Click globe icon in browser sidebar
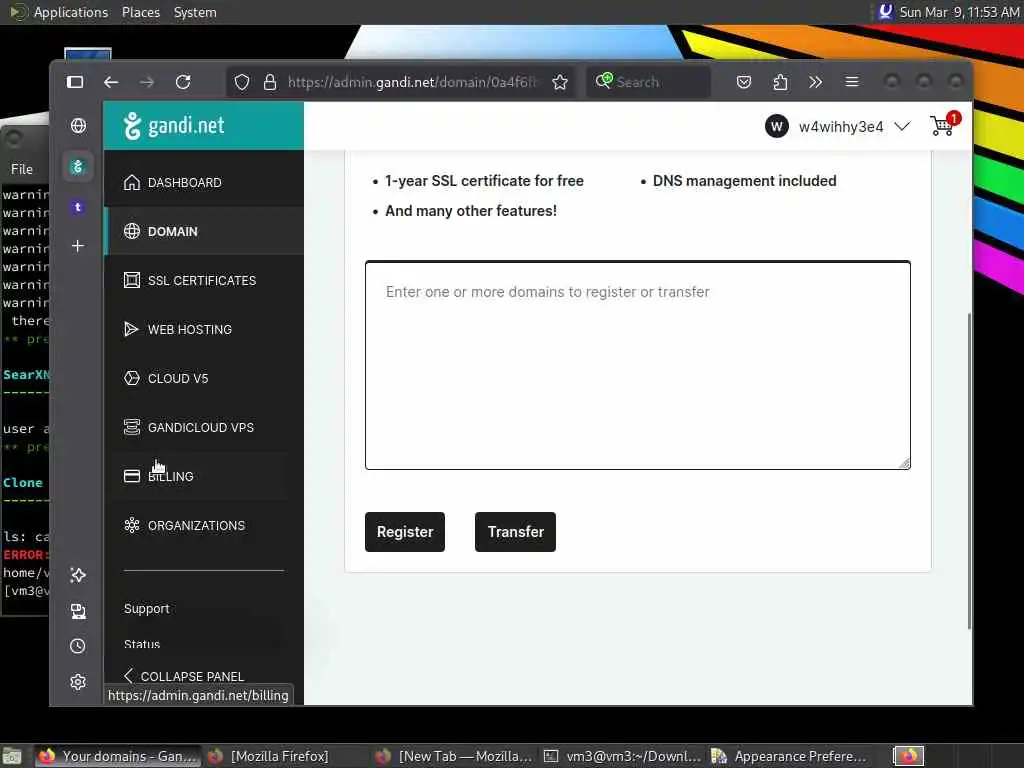This screenshot has width=1024, height=768. tap(78, 125)
